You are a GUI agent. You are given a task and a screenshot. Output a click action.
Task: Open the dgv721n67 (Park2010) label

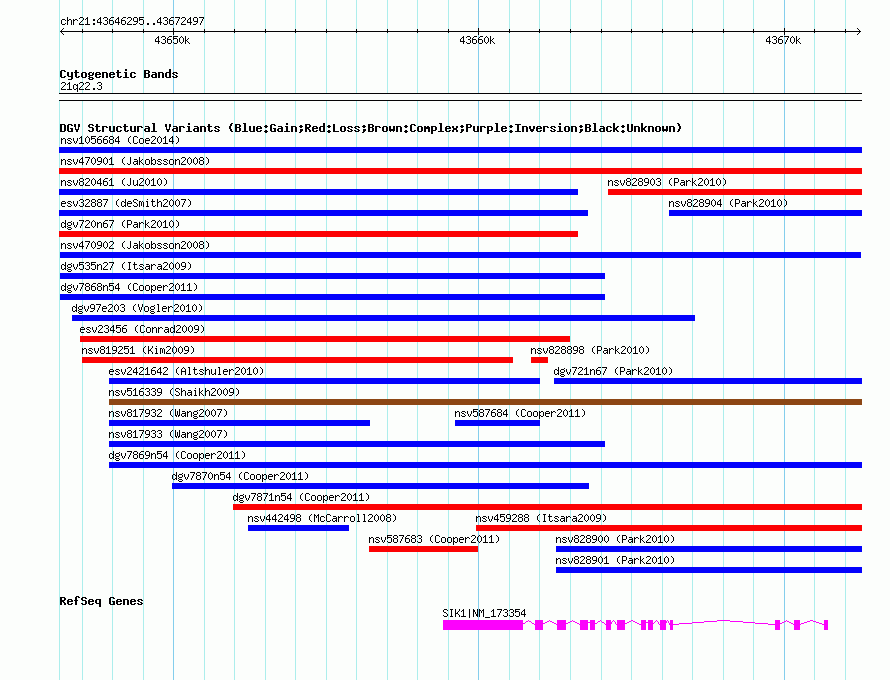613,371
